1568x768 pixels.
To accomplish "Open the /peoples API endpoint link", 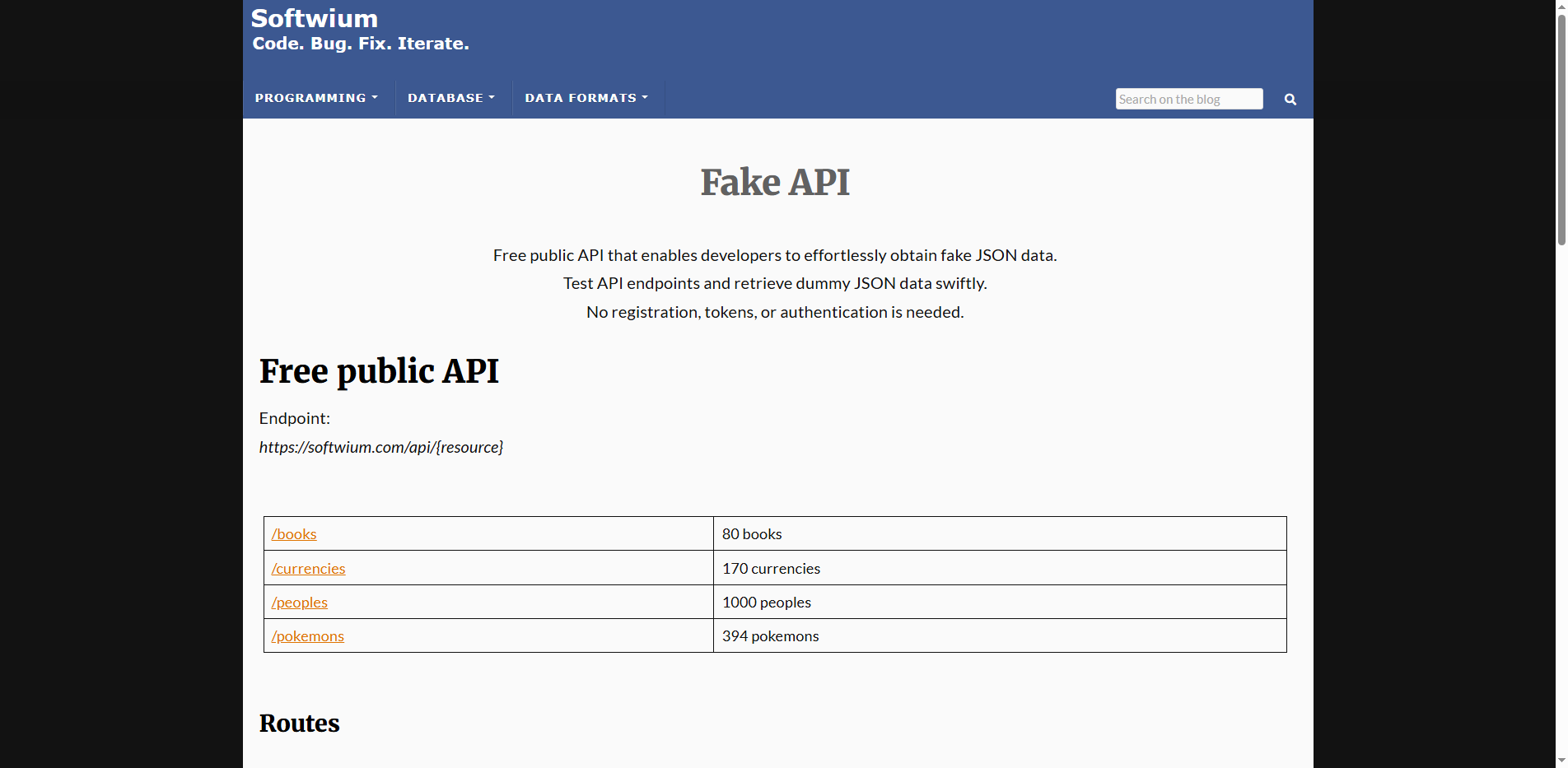I will tap(299, 602).
